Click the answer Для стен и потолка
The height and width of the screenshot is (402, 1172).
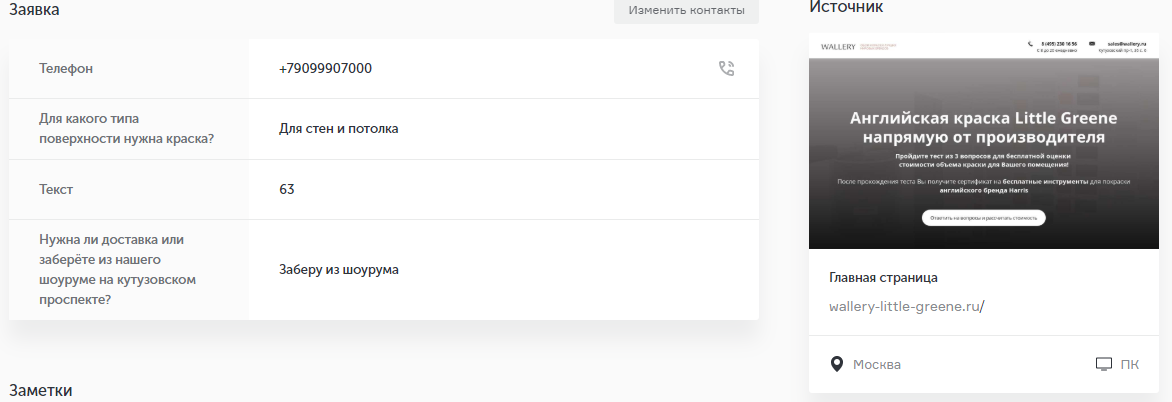coord(339,129)
